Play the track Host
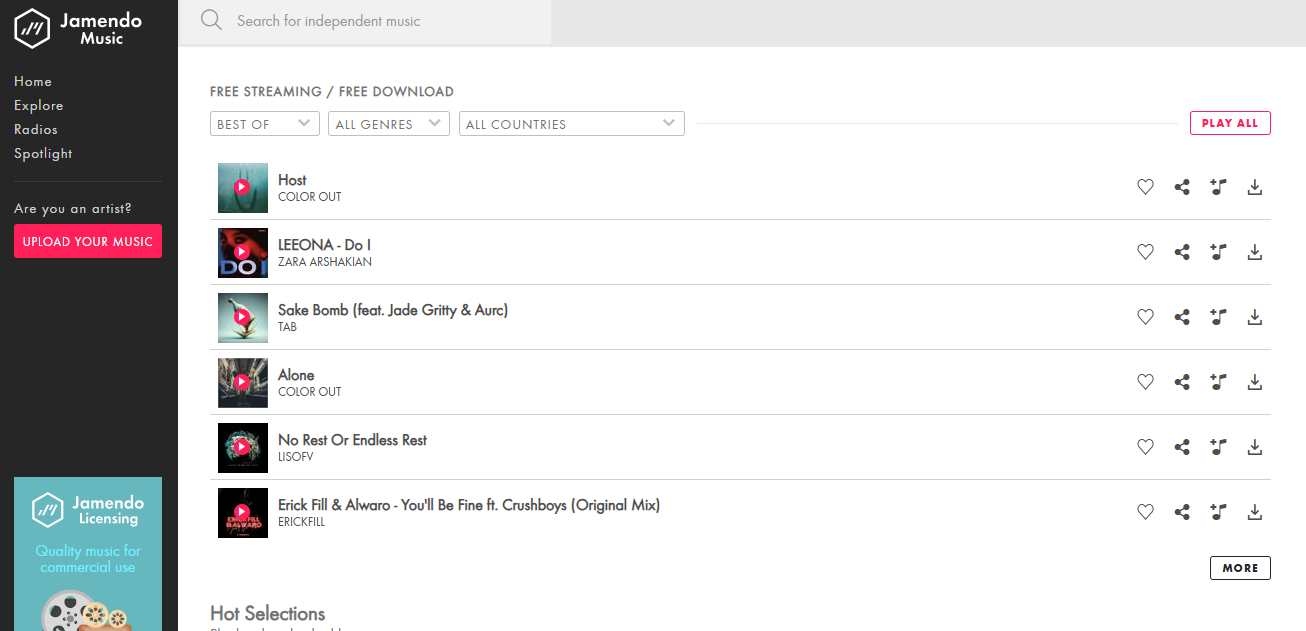 242,187
